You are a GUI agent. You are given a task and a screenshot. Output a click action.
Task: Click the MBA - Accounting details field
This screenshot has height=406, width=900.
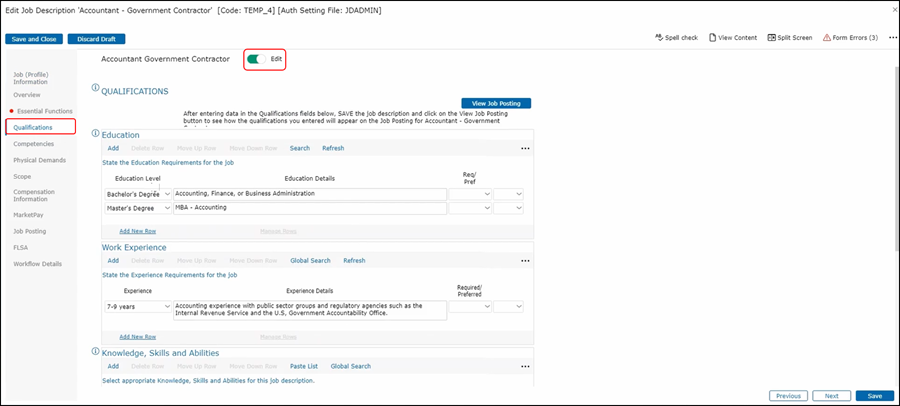pos(309,208)
